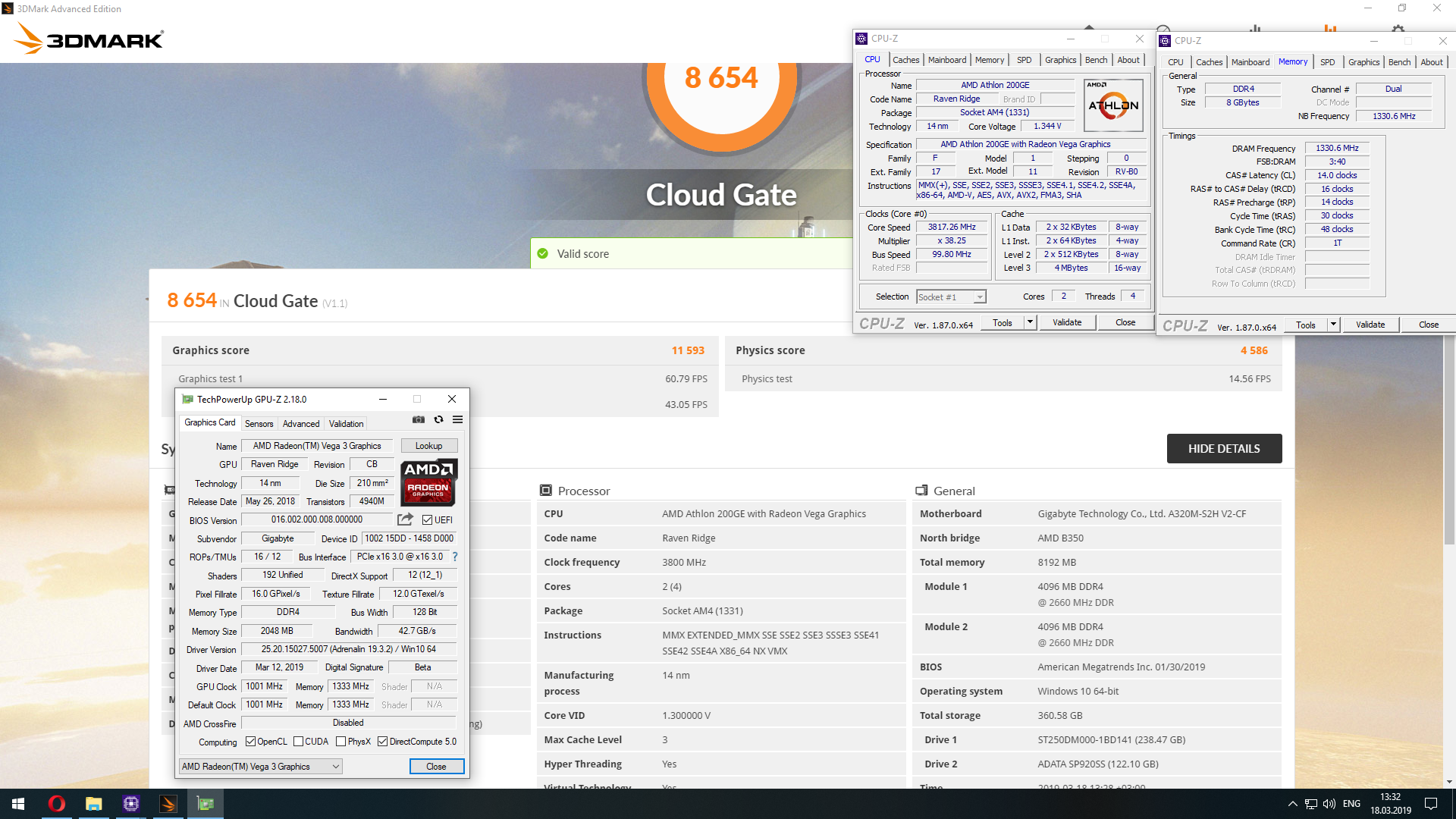This screenshot has width=1456, height=819.
Task: Click the AMD Radeon Graphics logo in GPU-Z
Action: pyautogui.click(x=428, y=482)
